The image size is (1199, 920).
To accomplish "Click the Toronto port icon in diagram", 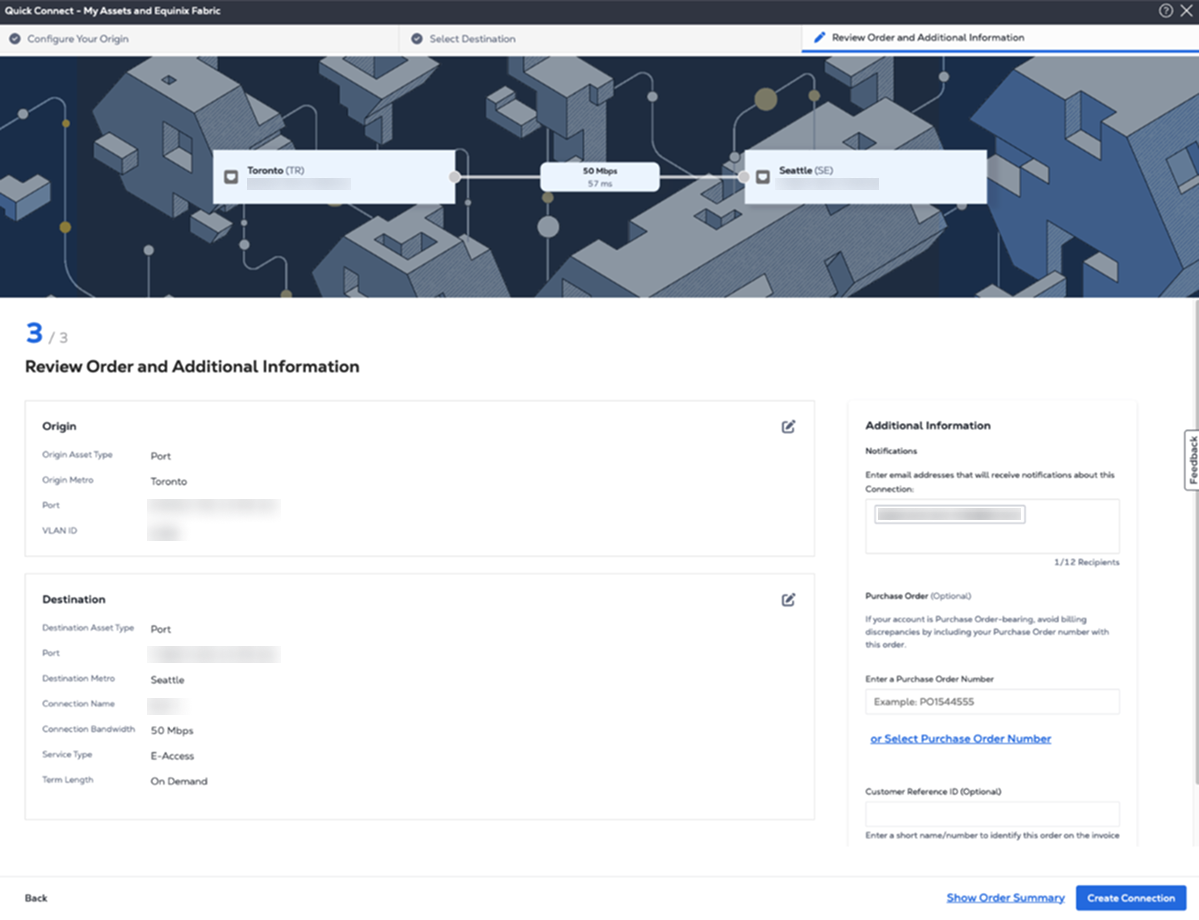I will click(231, 177).
